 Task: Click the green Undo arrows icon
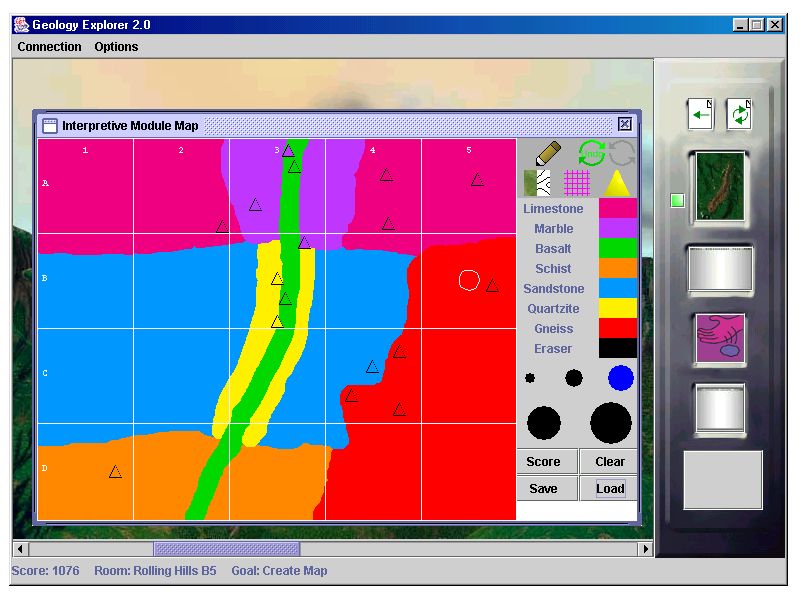point(592,153)
